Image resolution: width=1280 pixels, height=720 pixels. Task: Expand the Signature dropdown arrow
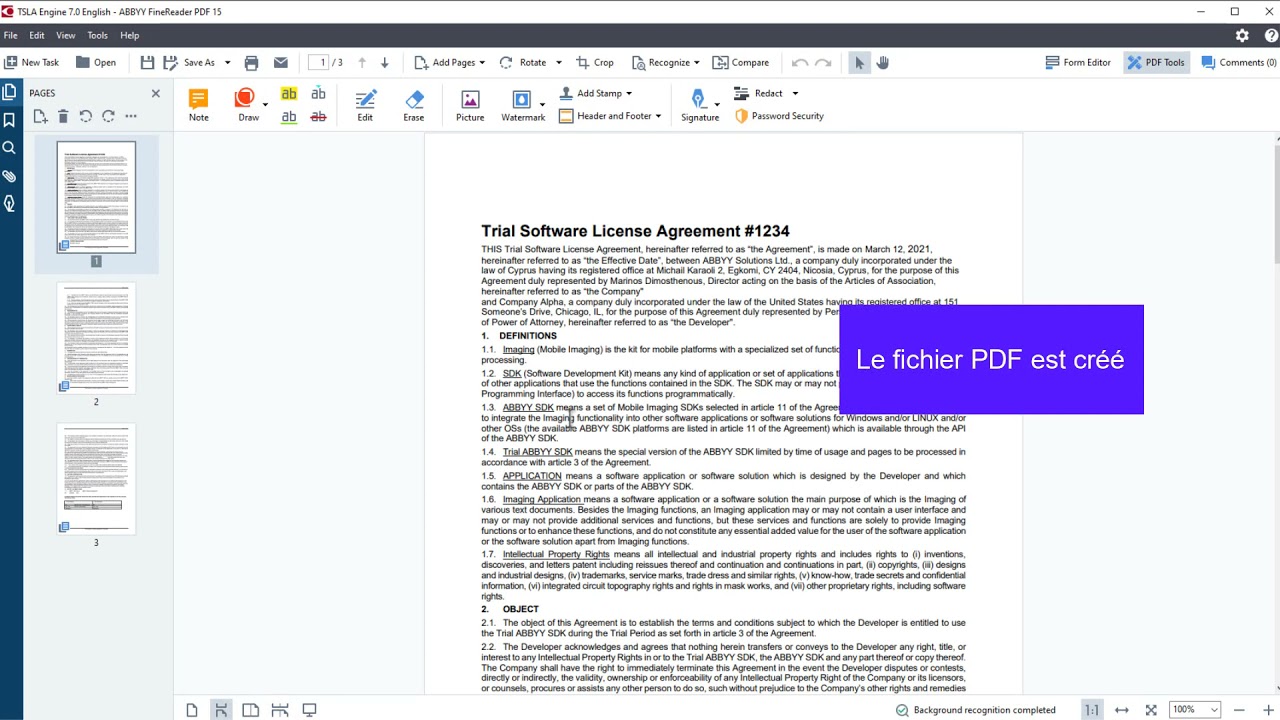coord(717,104)
